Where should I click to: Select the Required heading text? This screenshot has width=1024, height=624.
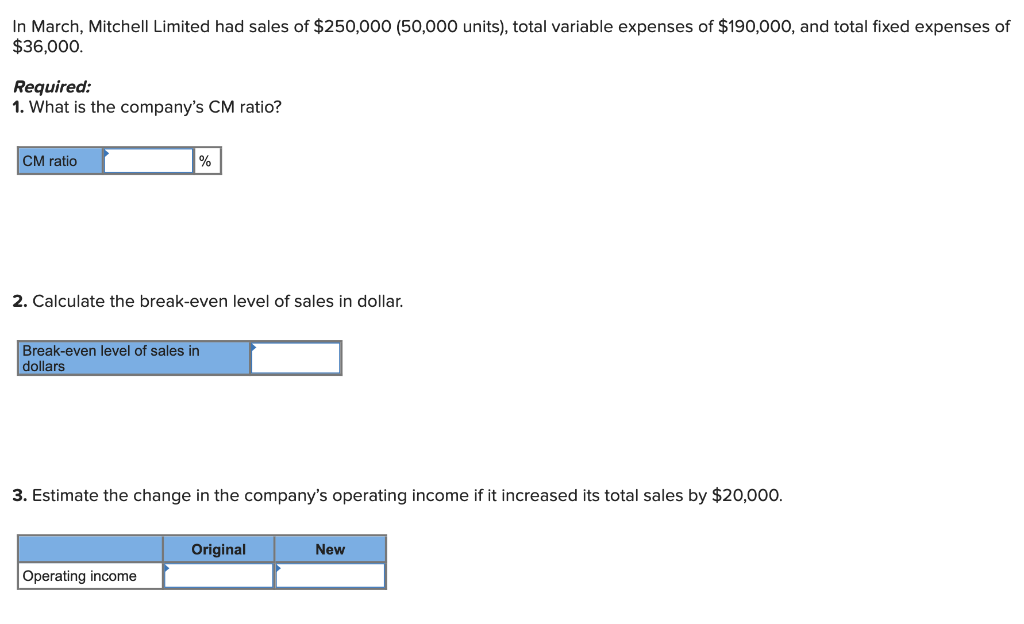click(46, 87)
